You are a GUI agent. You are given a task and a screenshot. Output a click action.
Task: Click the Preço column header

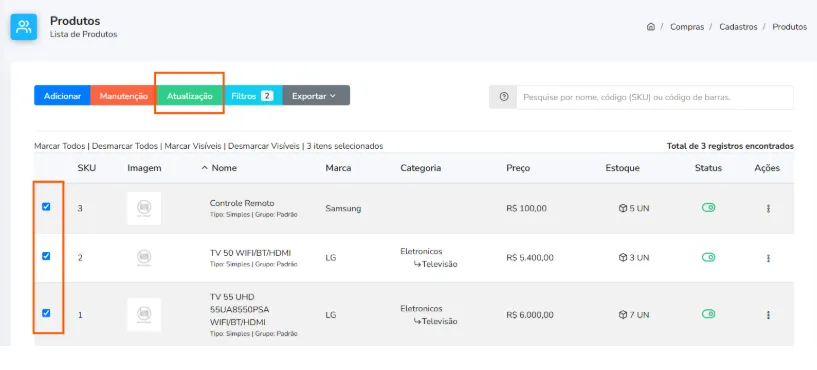point(518,168)
